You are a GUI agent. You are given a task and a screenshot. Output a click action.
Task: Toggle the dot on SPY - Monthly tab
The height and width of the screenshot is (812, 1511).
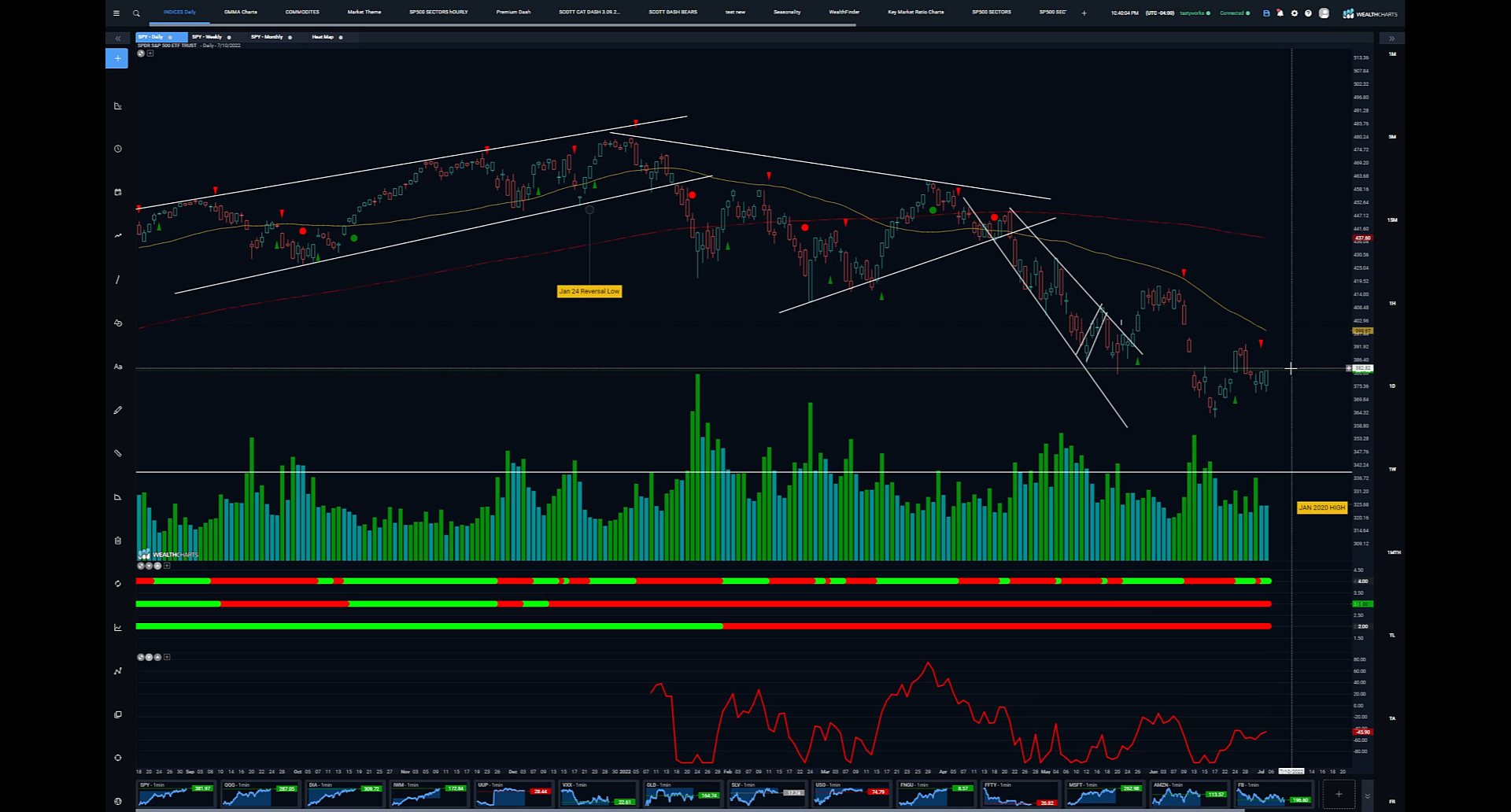[x=290, y=37]
